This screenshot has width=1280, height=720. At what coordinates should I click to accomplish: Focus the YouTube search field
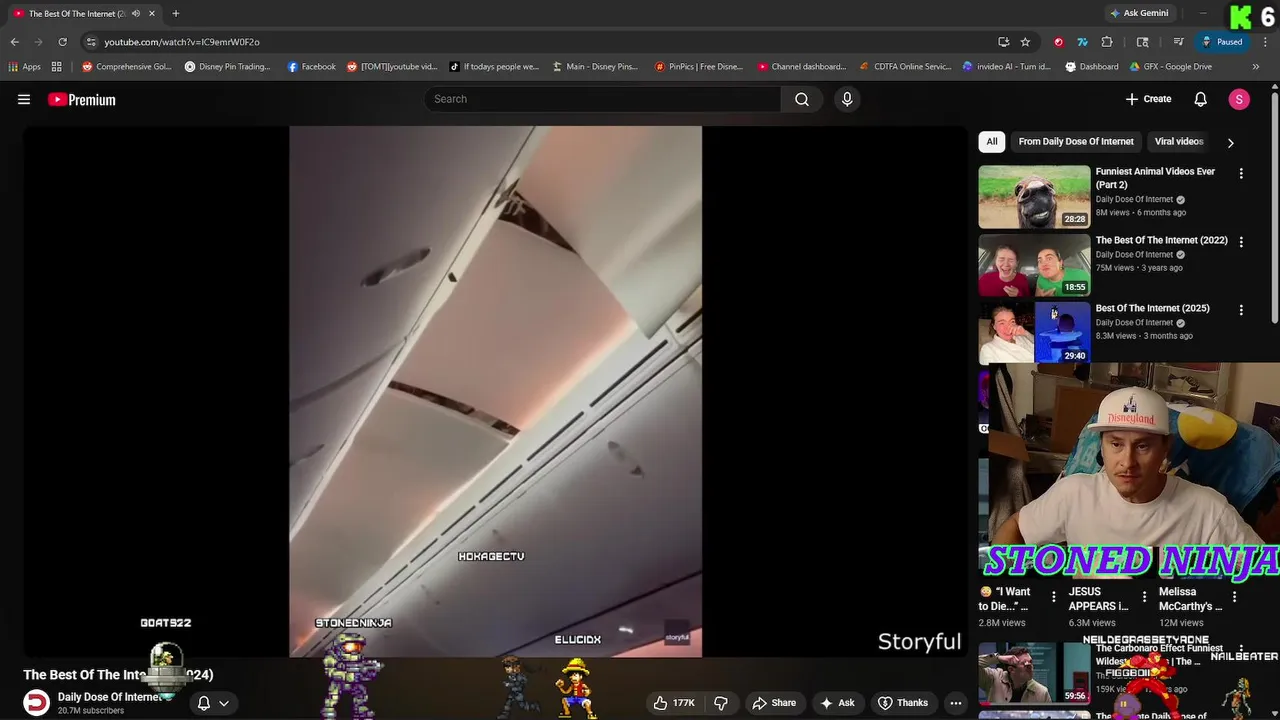pos(603,99)
